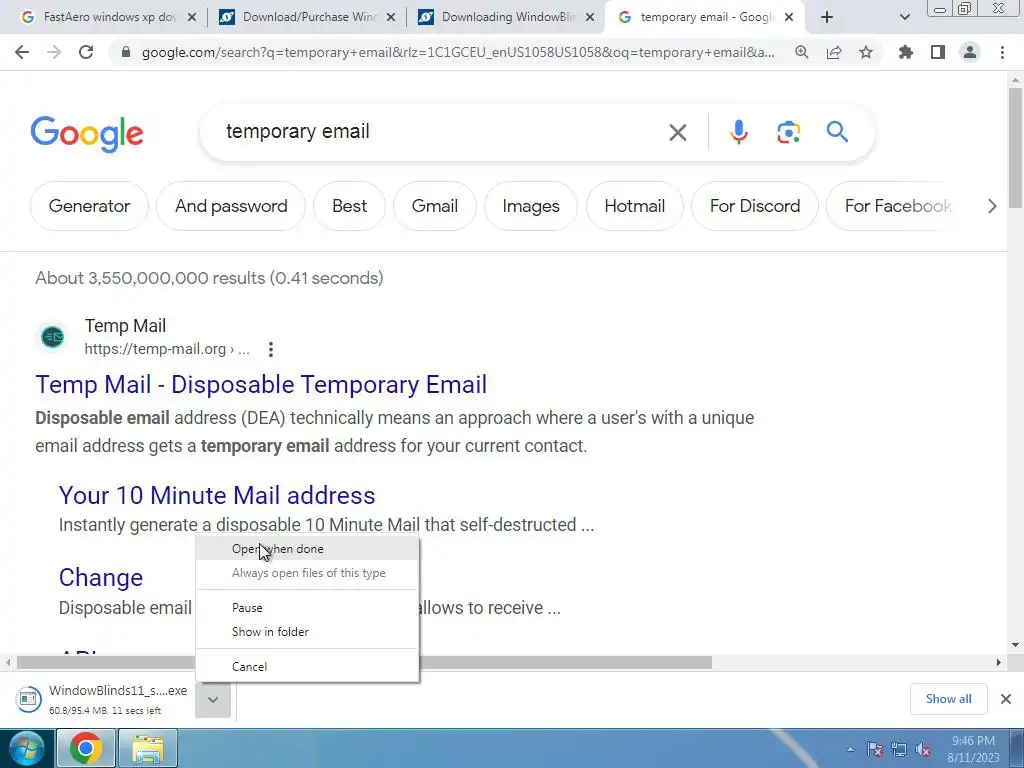This screenshot has width=1024, height=768.
Task: Close the temporary email tab
Action: coord(789,18)
